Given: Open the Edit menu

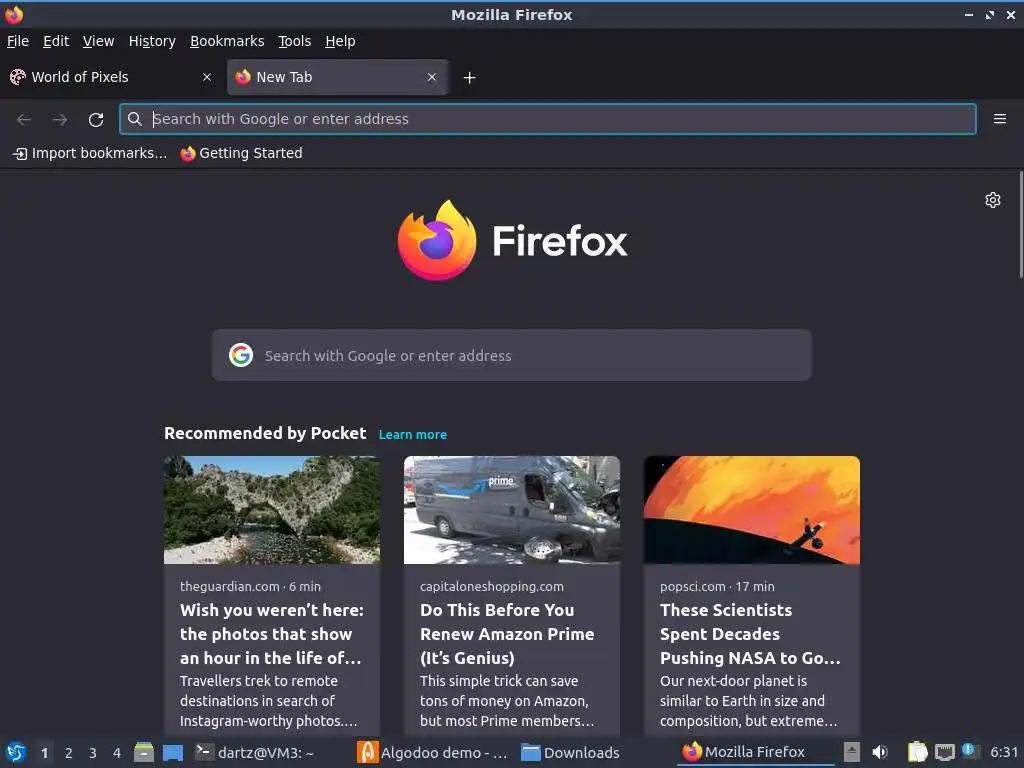Looking at the screenshot, I should pyautogui.click(x=56, y=41).
